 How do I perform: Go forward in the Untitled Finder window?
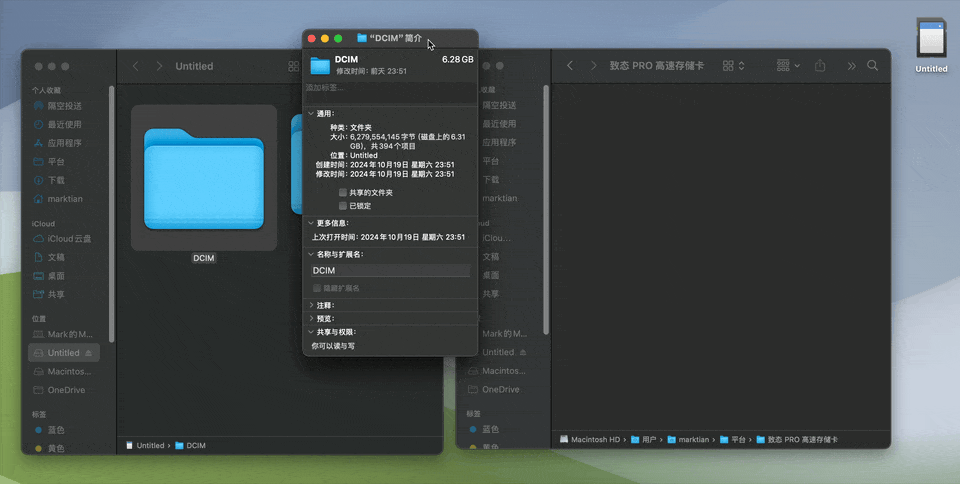click(x=159, y=66)
